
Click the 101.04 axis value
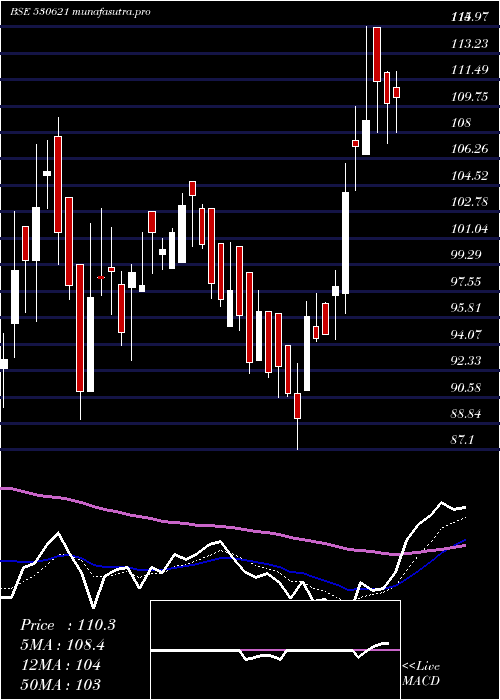[469, 229]
